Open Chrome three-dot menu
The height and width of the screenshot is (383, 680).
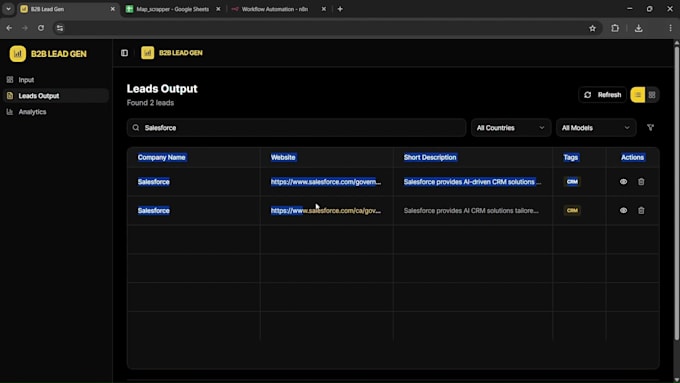coord(670,28)
